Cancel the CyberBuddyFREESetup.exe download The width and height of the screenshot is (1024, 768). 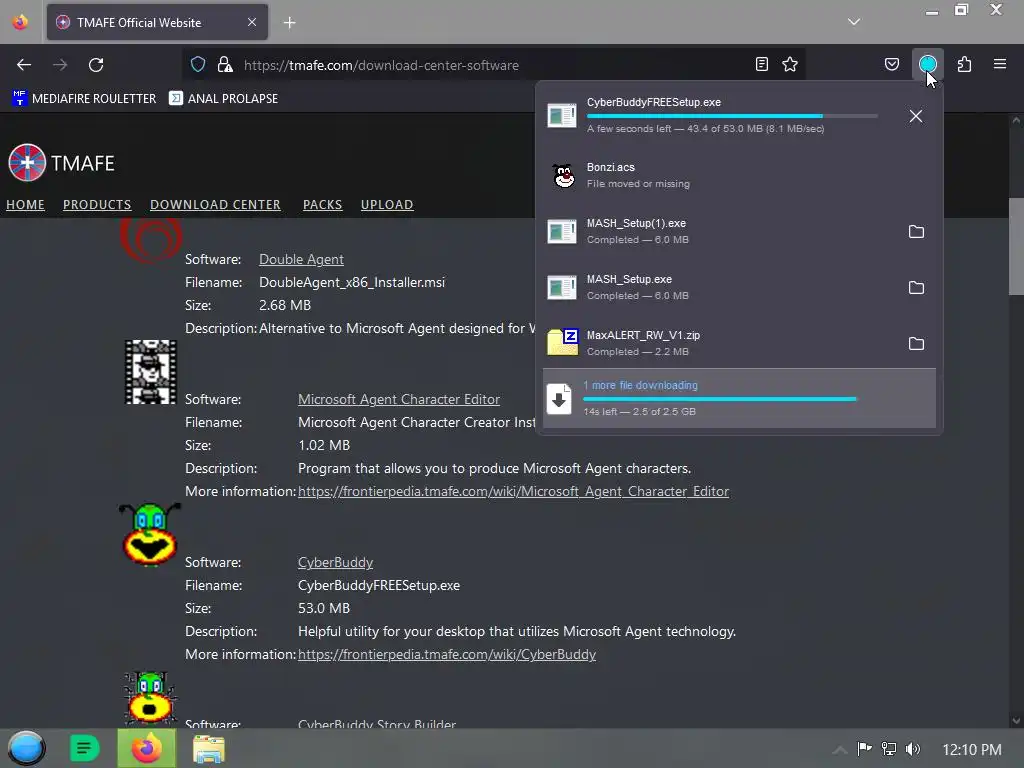coord(916,116)
